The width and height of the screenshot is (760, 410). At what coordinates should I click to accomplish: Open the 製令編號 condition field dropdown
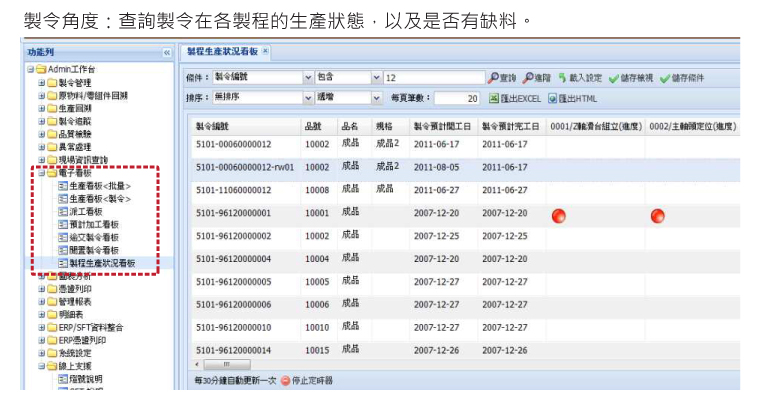pyautogui.click(x=307, y=77)
